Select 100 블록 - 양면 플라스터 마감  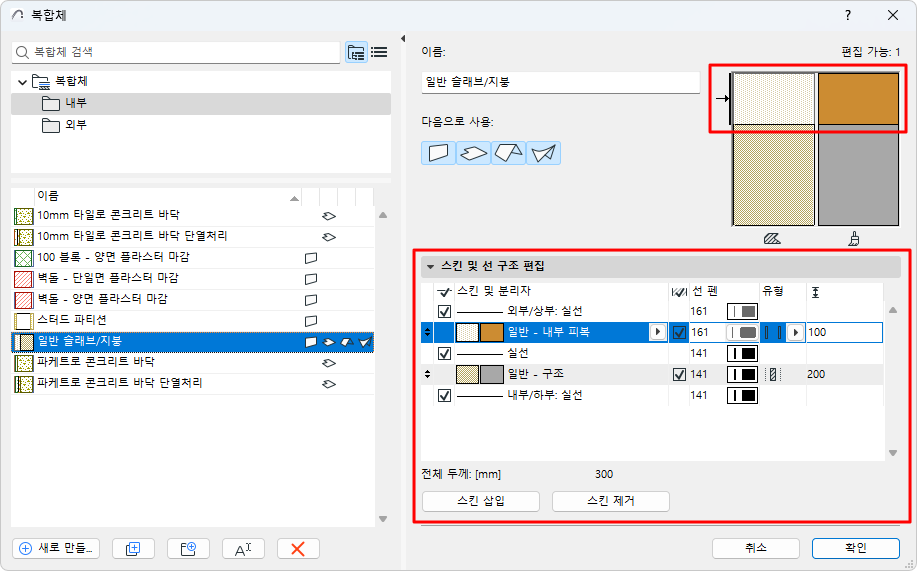tap(192, 257)
